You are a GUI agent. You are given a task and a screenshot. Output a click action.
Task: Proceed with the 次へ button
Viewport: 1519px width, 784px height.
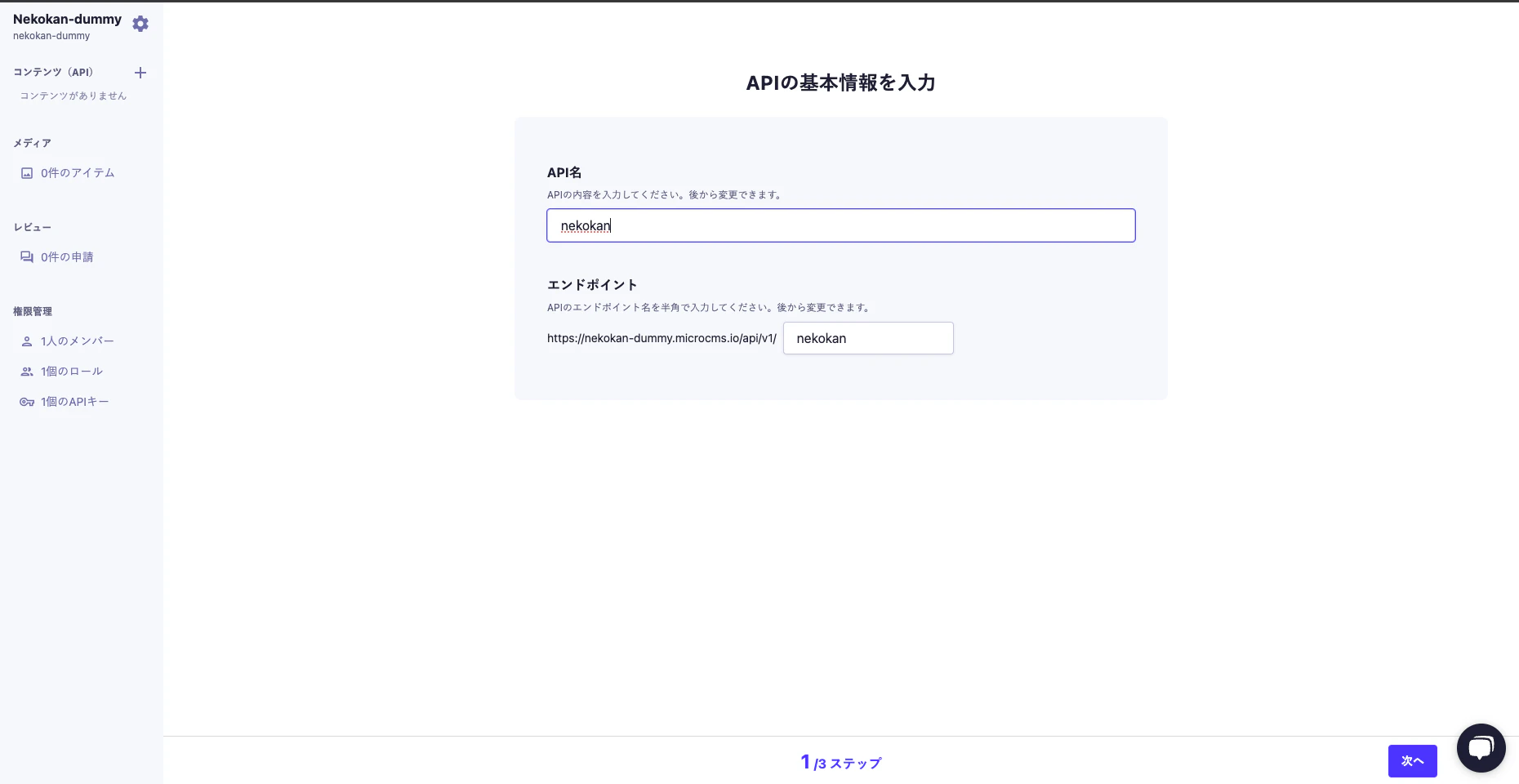(x=1412, y=761)
